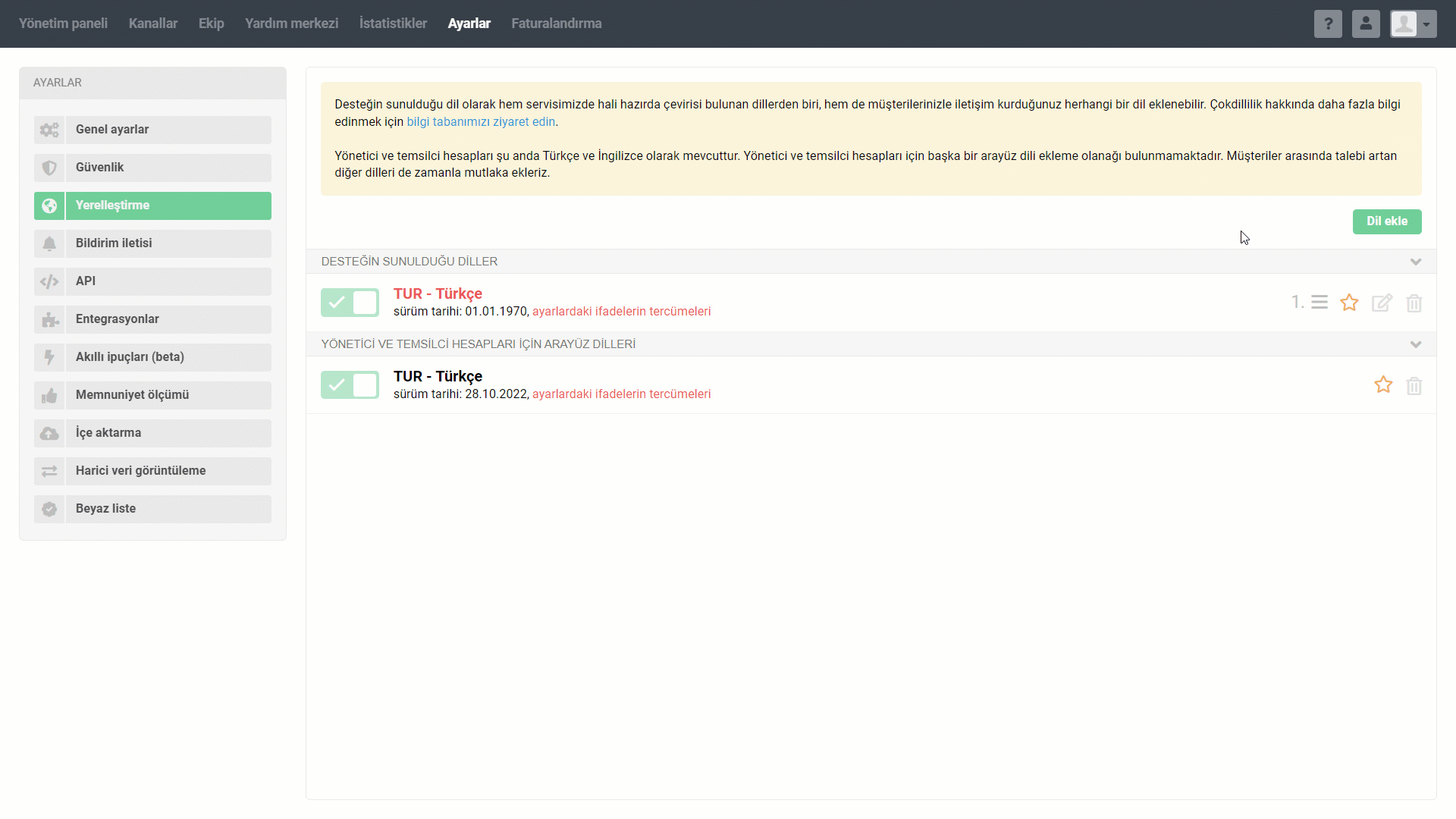This screenshot has height=819, width=1456.
Task: Open the İstatistikler menu item
Action: click(393, 24)
